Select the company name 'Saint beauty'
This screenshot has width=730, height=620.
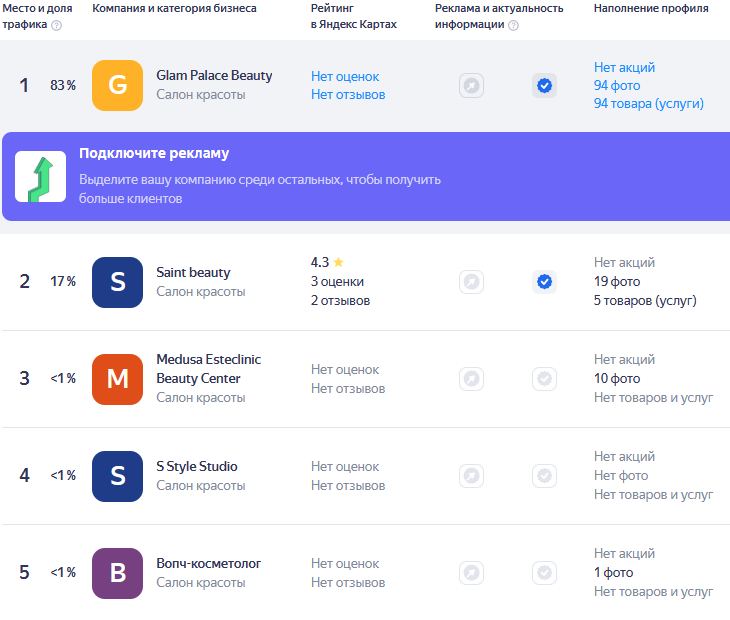[x=193, y=272]
